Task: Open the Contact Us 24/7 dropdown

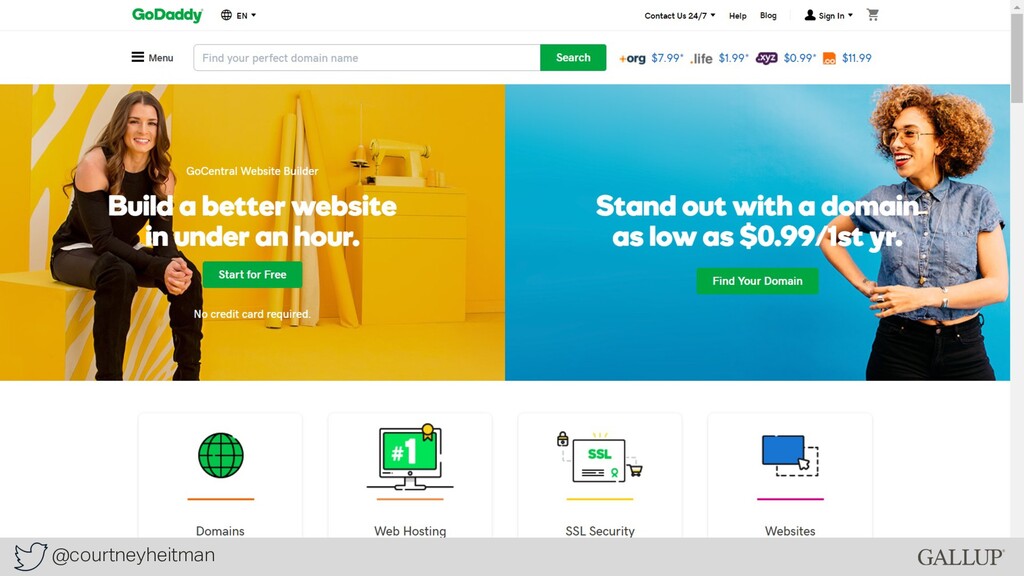Action: 680,16
